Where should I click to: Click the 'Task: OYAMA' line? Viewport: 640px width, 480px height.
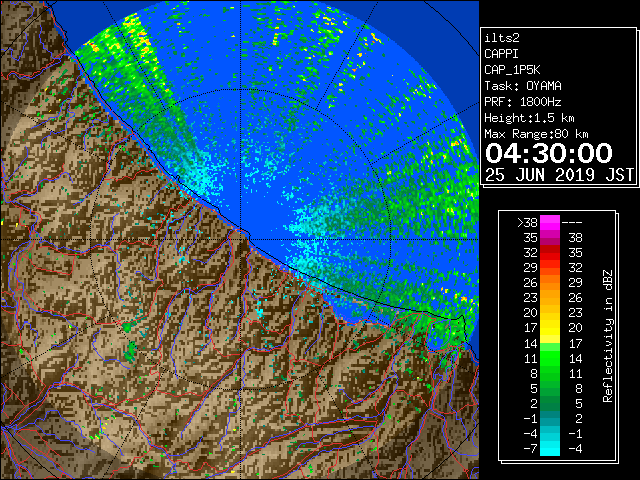pos(523,86)
